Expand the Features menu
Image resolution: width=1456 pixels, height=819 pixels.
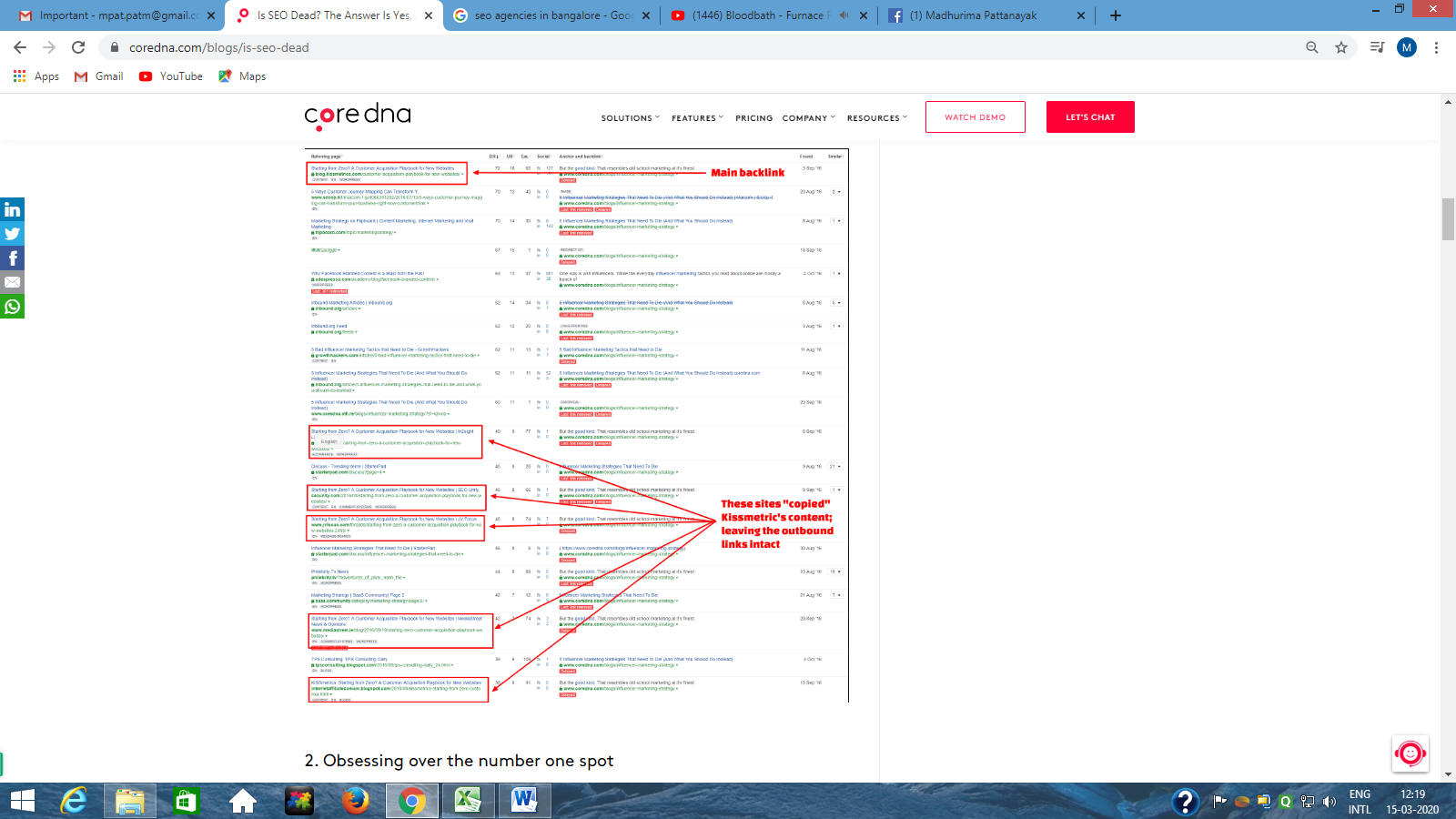pos(698,118)
